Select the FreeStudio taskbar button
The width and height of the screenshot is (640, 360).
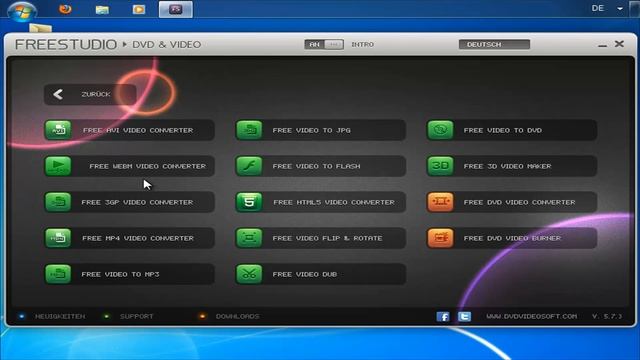pyautogui.click(x=176, y=9)
